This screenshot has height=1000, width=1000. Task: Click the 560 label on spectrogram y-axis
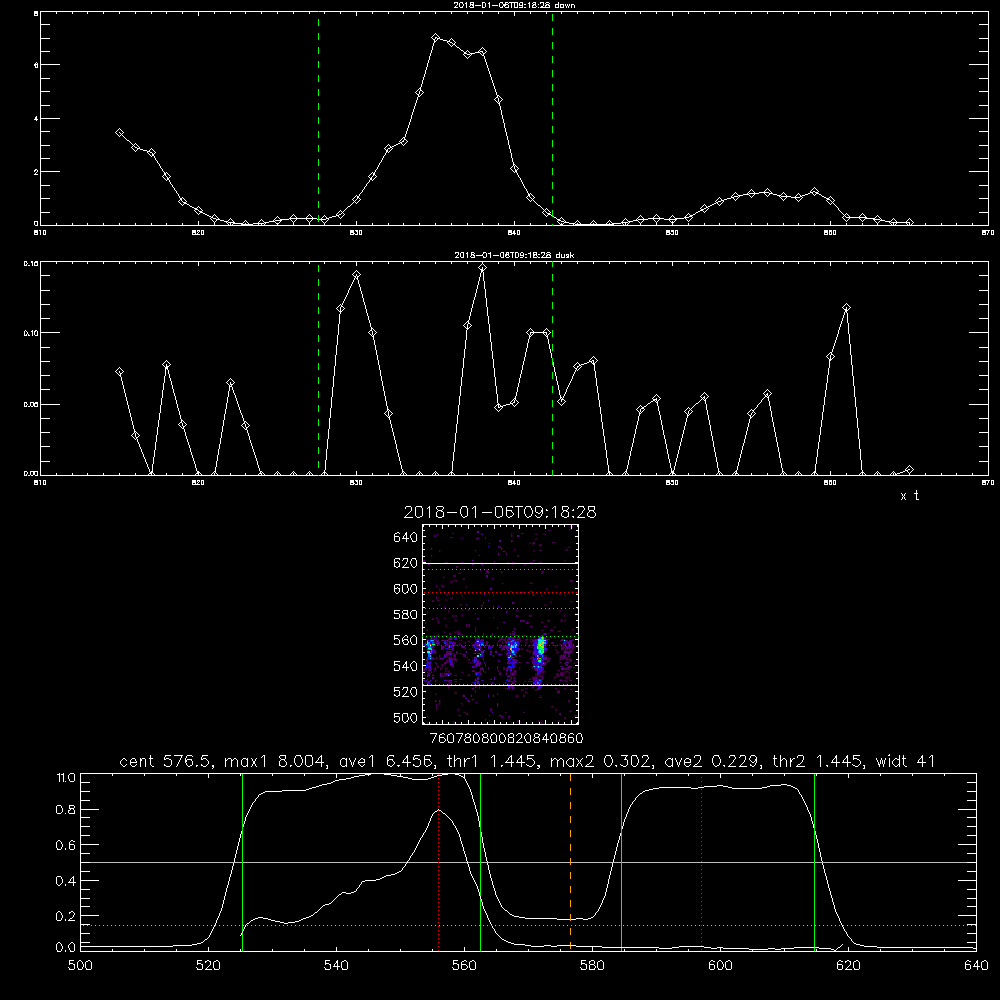click(405, 640)
